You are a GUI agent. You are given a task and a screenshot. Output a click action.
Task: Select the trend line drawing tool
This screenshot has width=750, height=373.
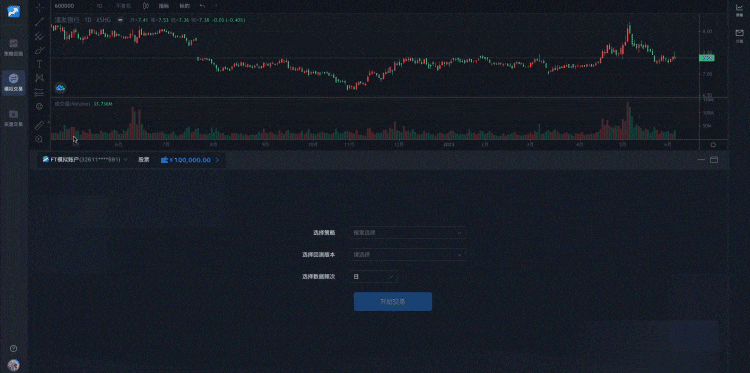point(40,22)
